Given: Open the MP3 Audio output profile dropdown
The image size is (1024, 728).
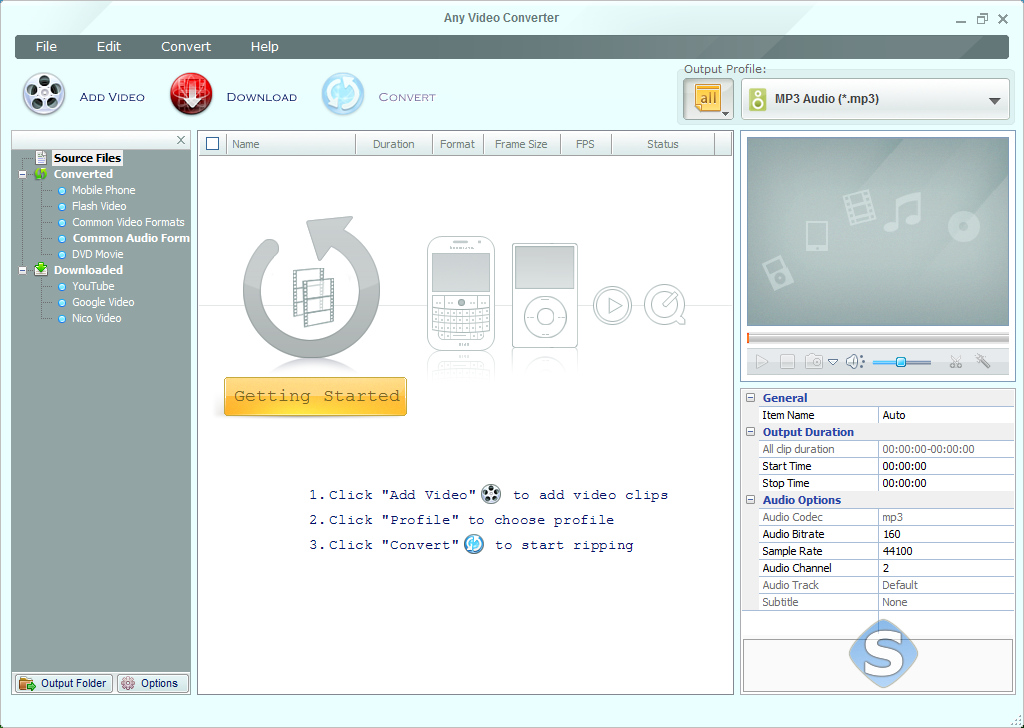Looking at the screenshot, I should click(x=875, y=100).
